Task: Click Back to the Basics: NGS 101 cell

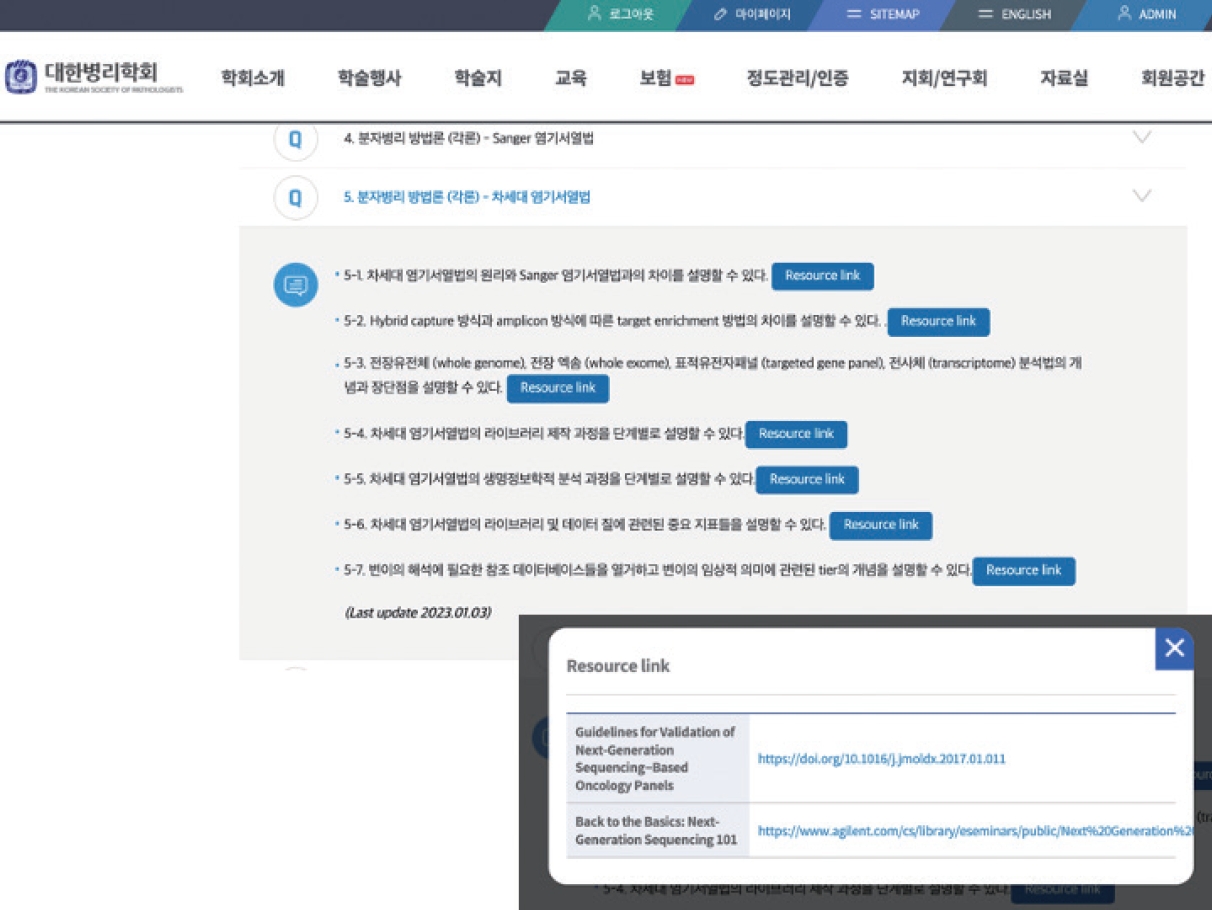Action: [657, 830]
